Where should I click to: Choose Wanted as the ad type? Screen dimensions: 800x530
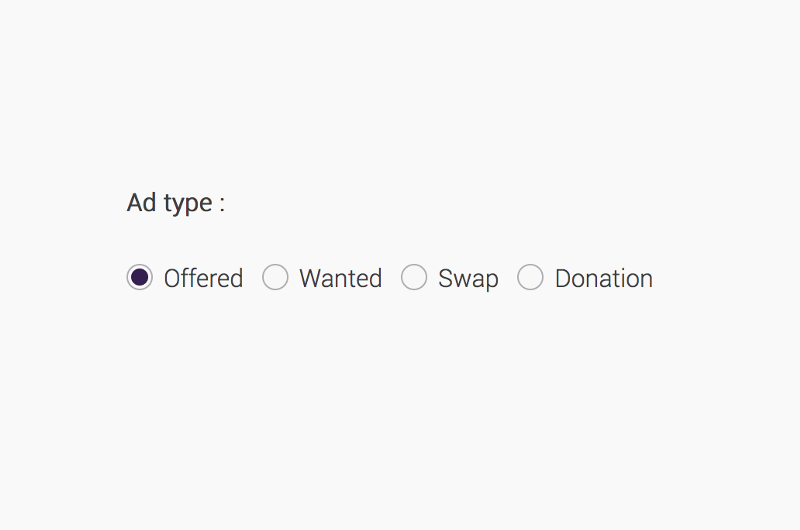tap(275, 277)
